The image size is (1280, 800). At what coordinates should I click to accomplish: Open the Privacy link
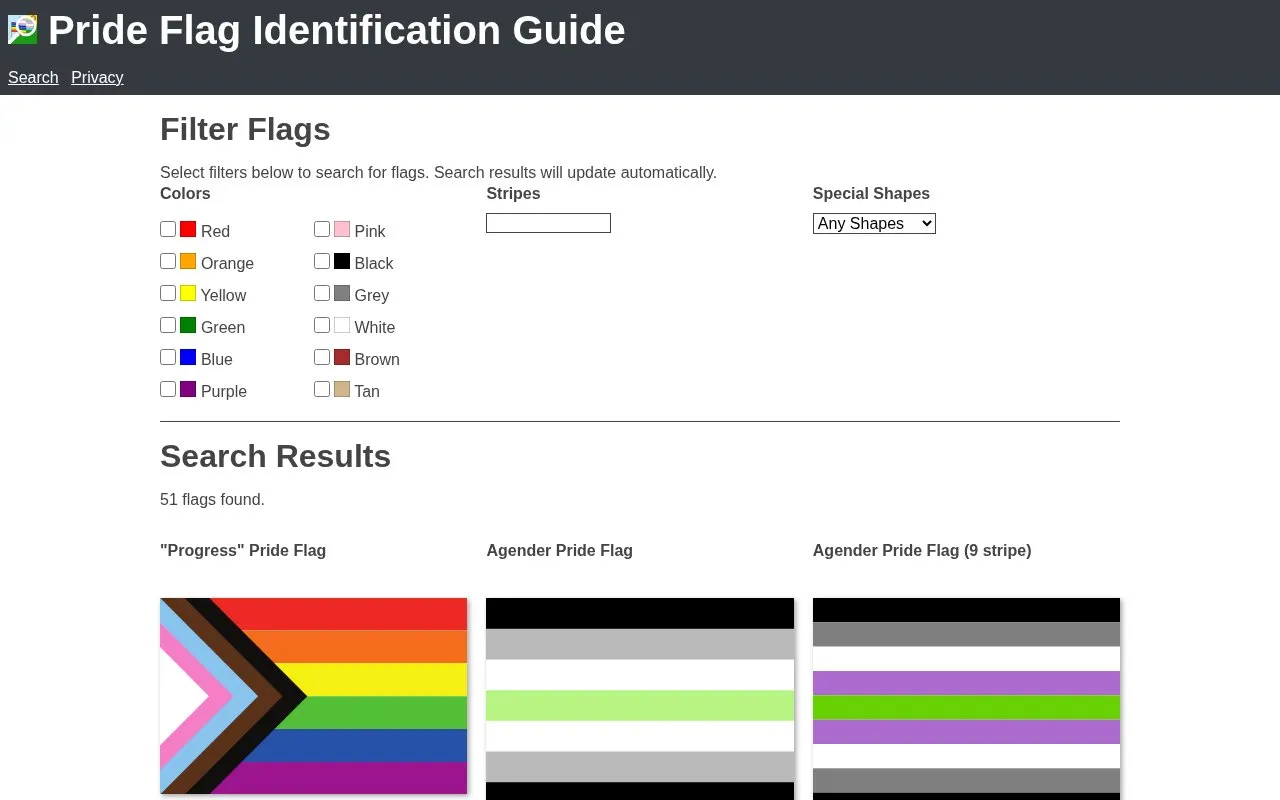click(97, 77)
